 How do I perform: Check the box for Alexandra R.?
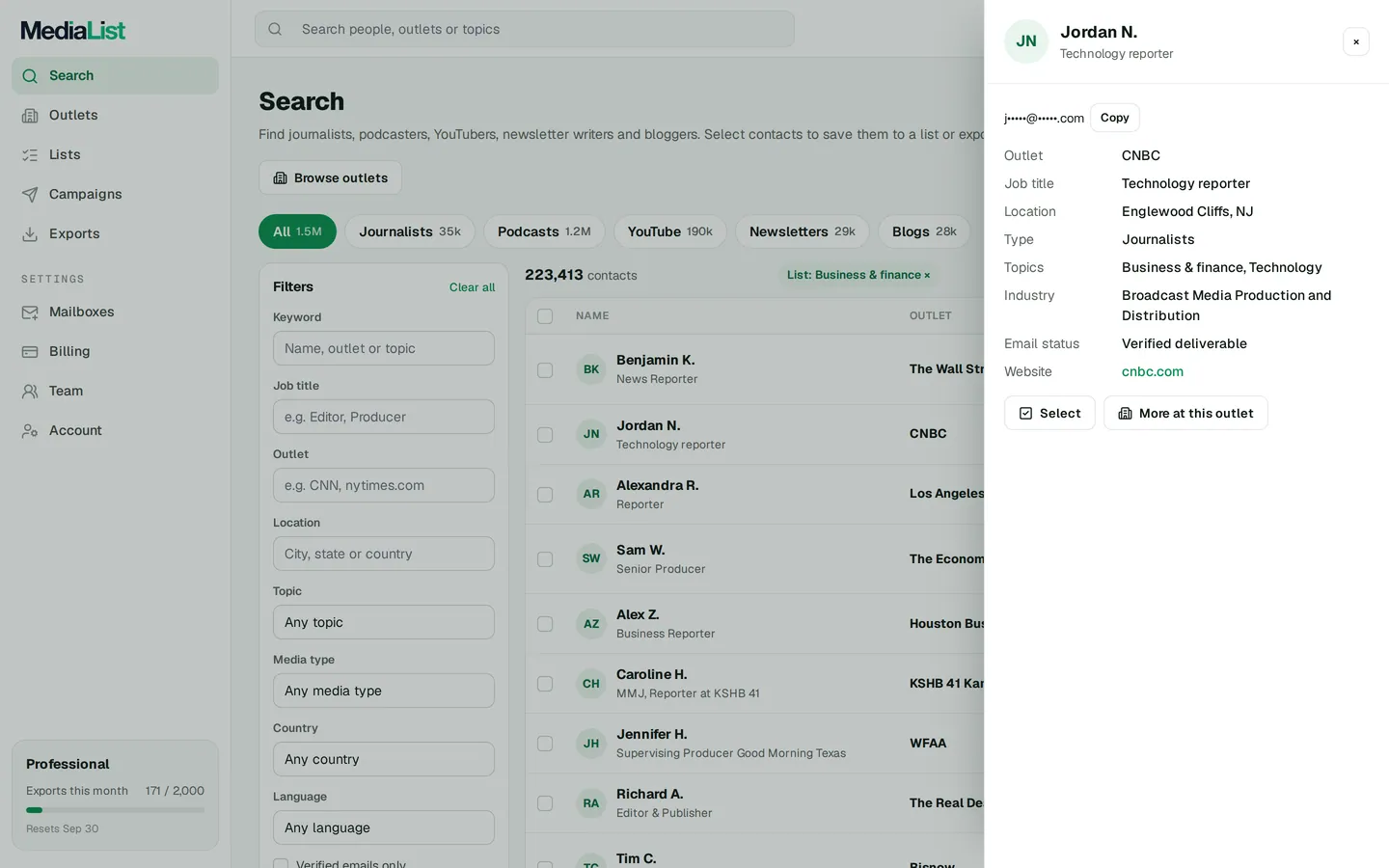(545, 495)
